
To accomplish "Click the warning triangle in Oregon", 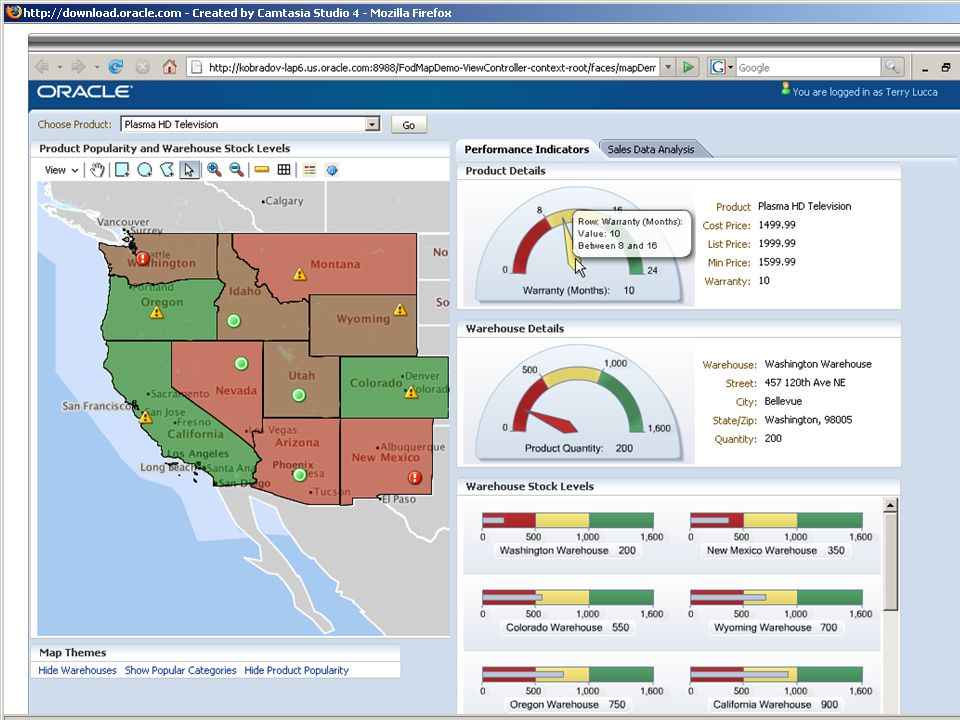I will 157,313.
